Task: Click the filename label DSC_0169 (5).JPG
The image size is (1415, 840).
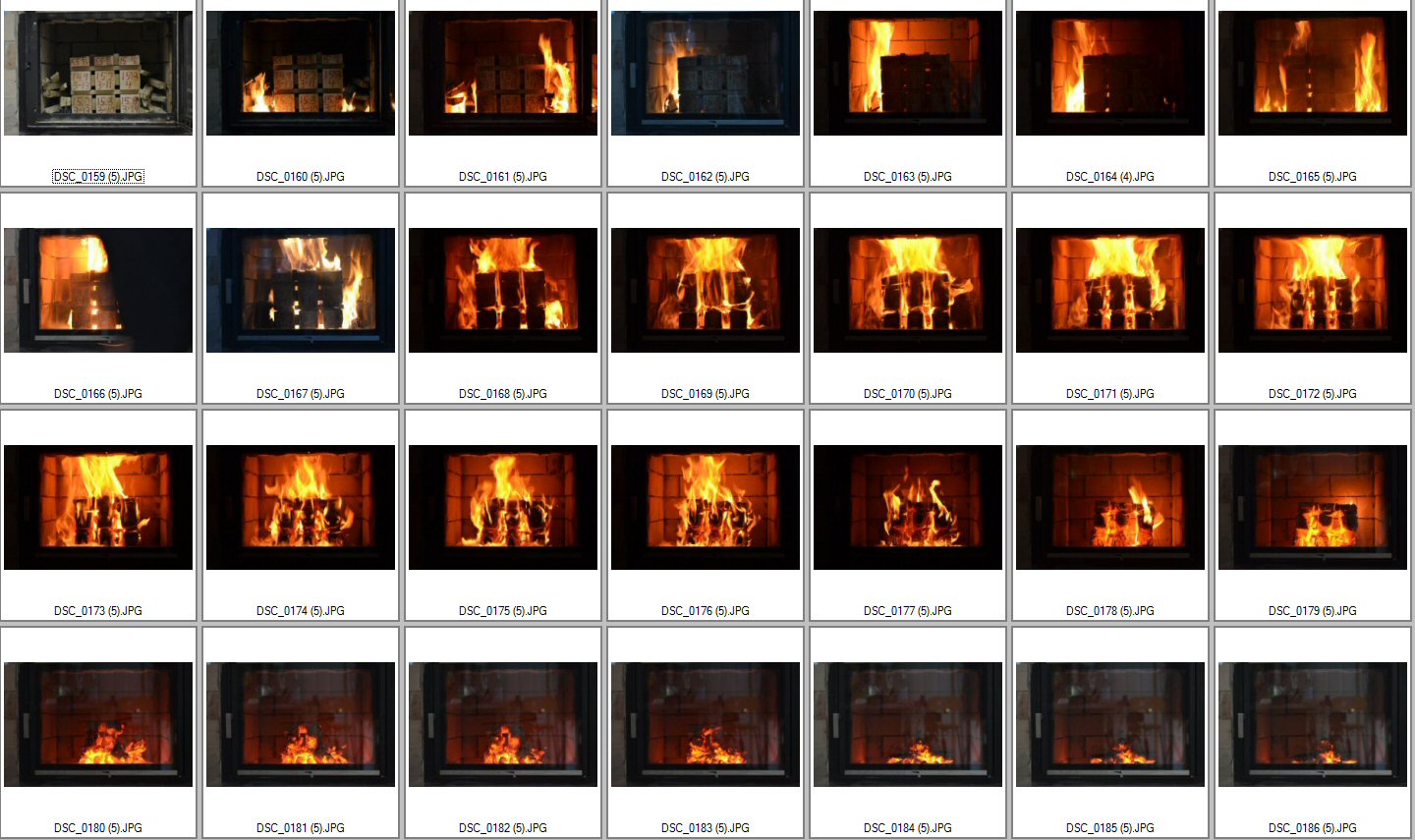Action: coord(706,394)
